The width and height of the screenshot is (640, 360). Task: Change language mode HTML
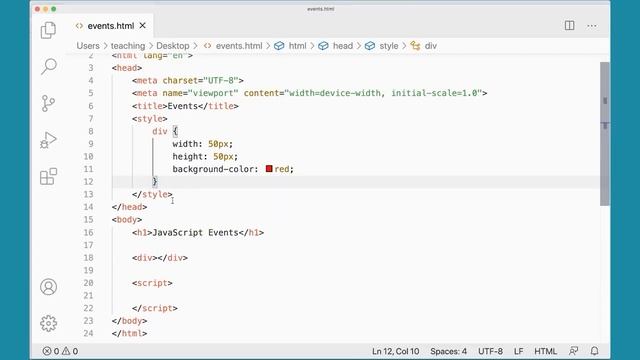(545, 351)
